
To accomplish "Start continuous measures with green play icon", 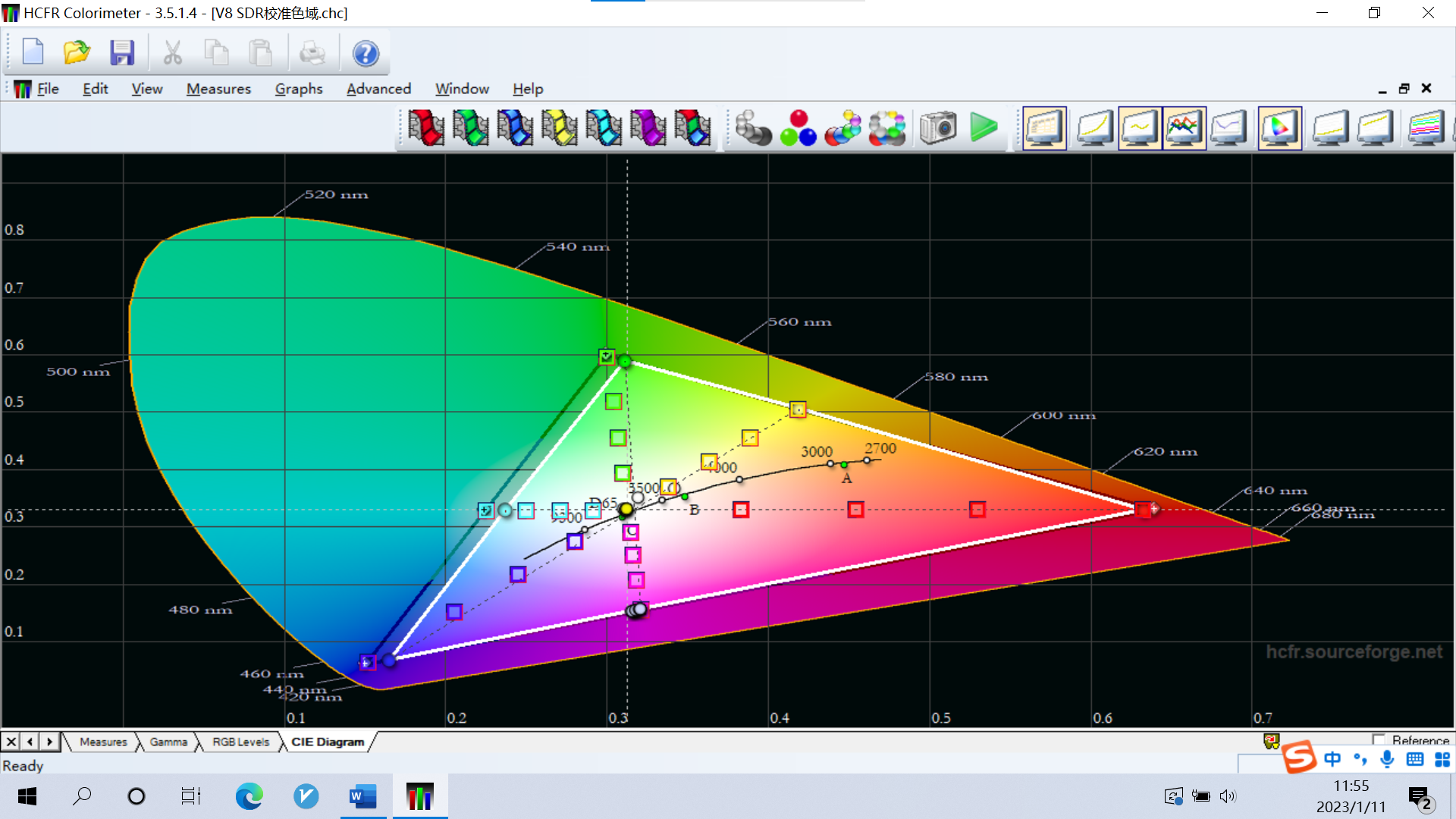I will (x=984, y=128).
